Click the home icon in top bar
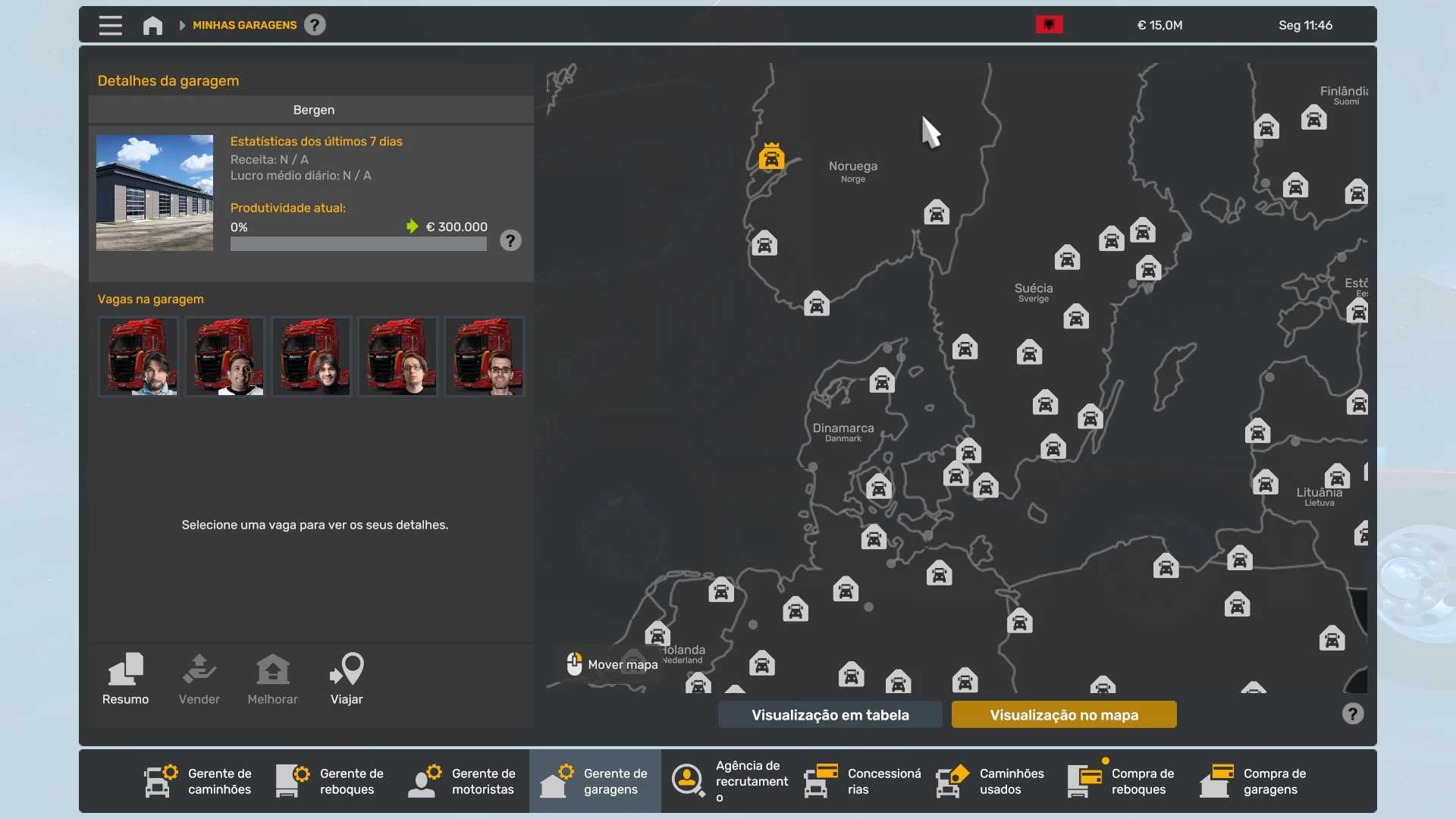Image resolution: width=1456 pixels, height=819 pixels. pyautogui.click(x=152, y=25)
